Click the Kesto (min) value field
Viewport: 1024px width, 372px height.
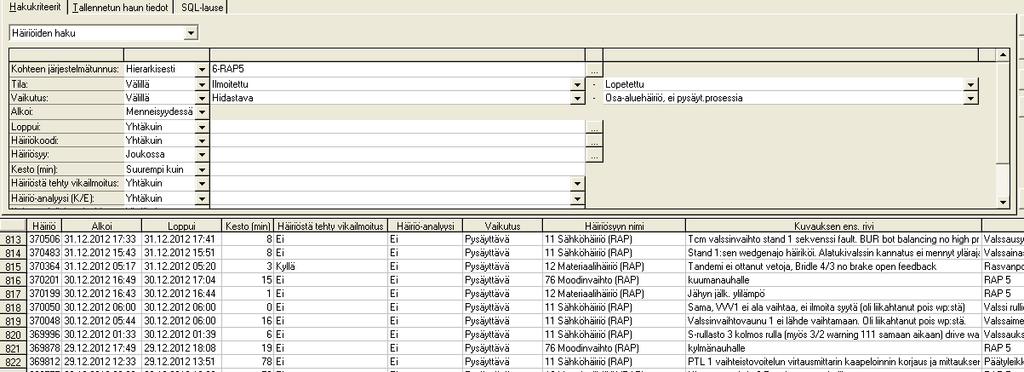(x=397, y=170)
